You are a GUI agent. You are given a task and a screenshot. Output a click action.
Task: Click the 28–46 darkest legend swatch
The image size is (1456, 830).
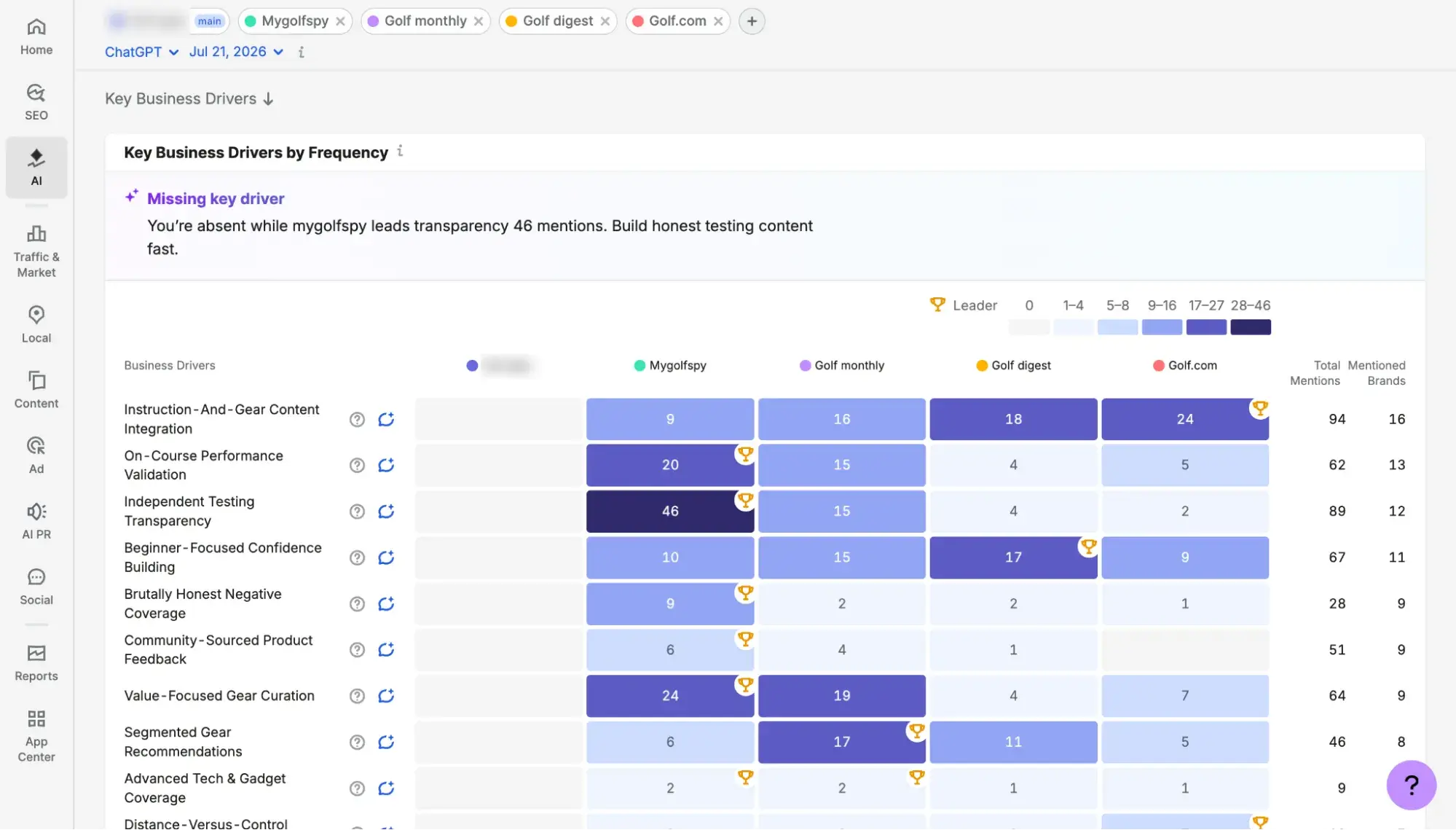click(x=1251, y=327)
